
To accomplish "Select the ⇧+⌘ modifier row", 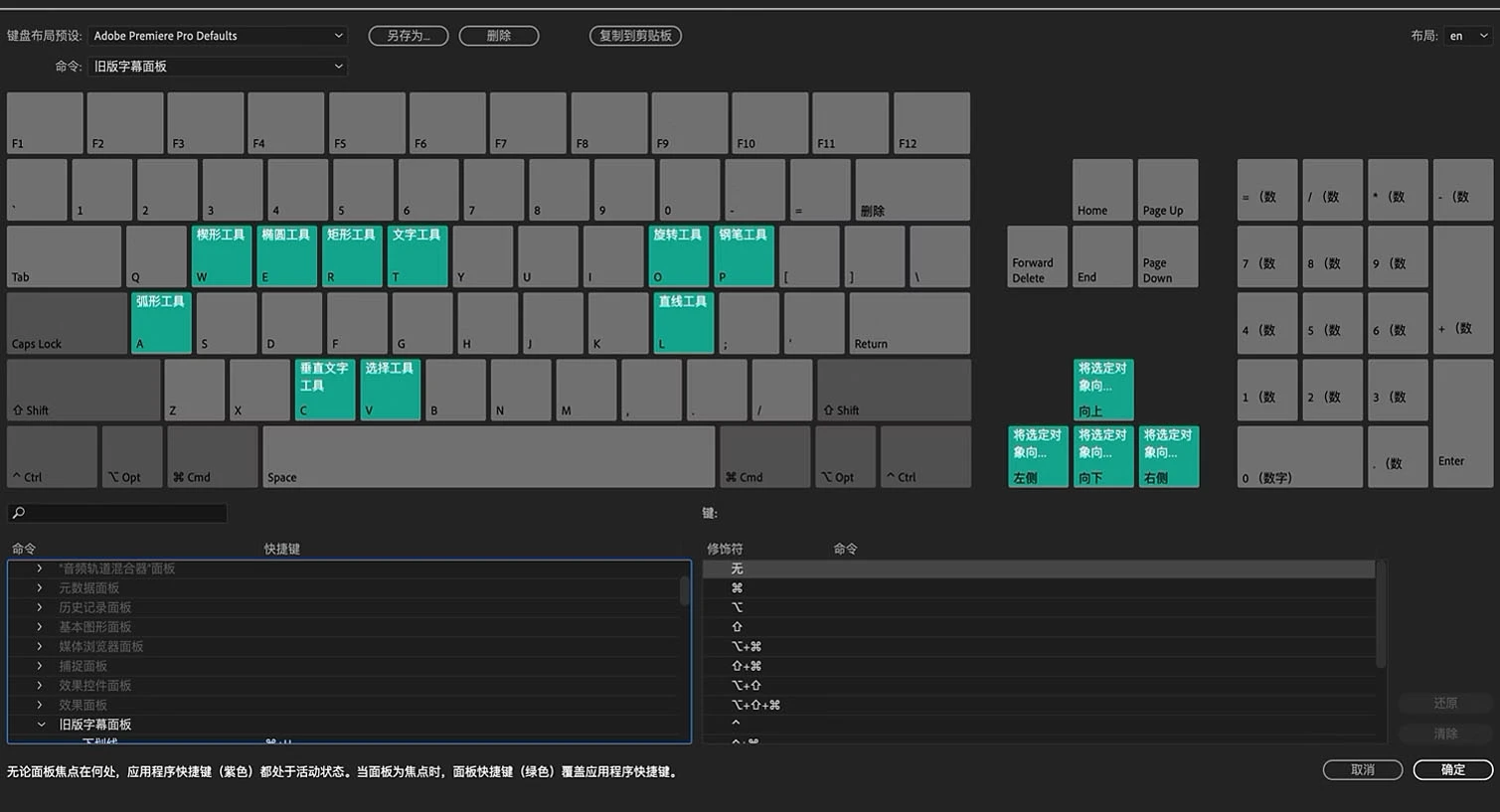I will tap(1039, 666).
